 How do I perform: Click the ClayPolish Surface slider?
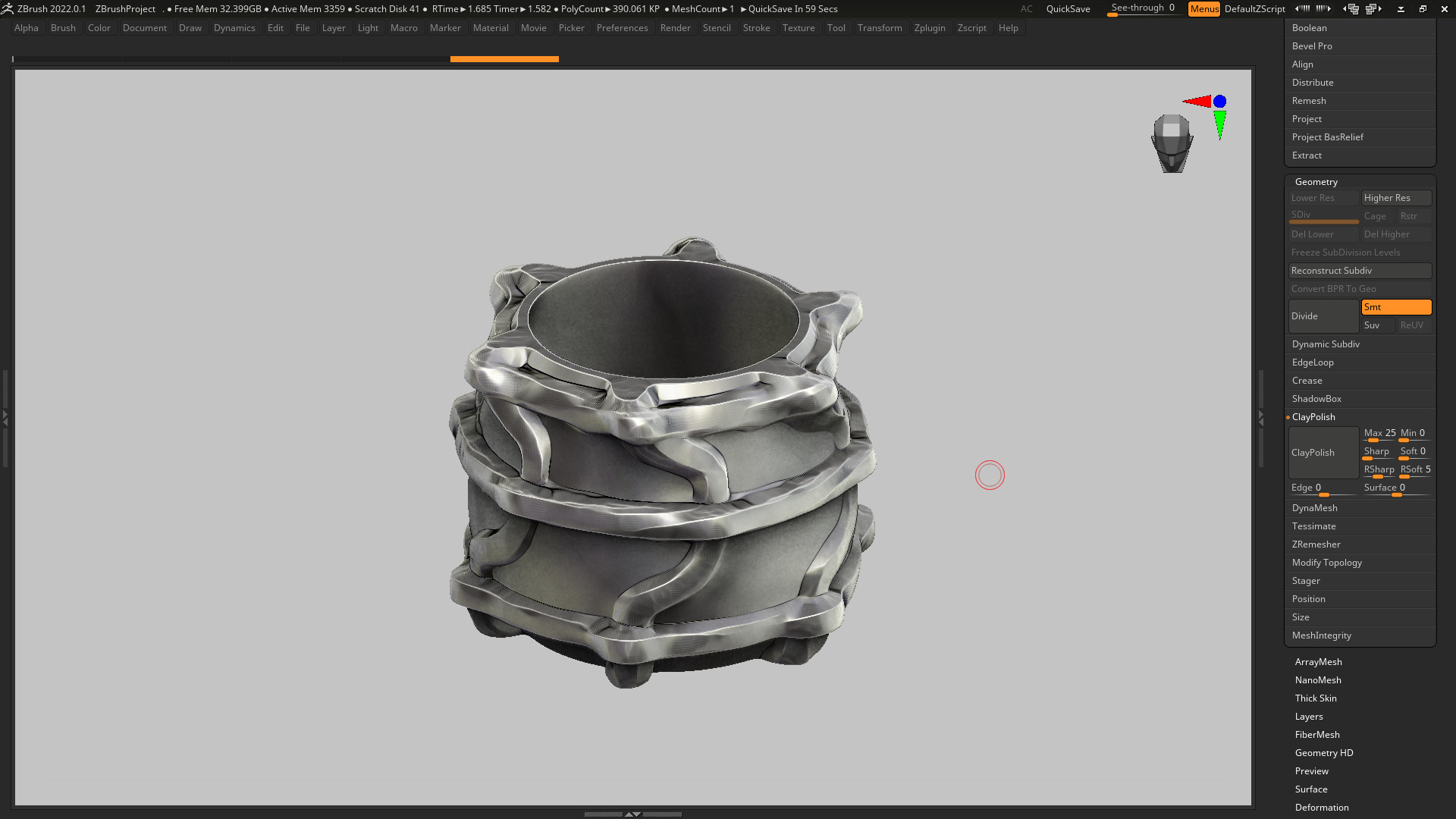coord(1396,488)
